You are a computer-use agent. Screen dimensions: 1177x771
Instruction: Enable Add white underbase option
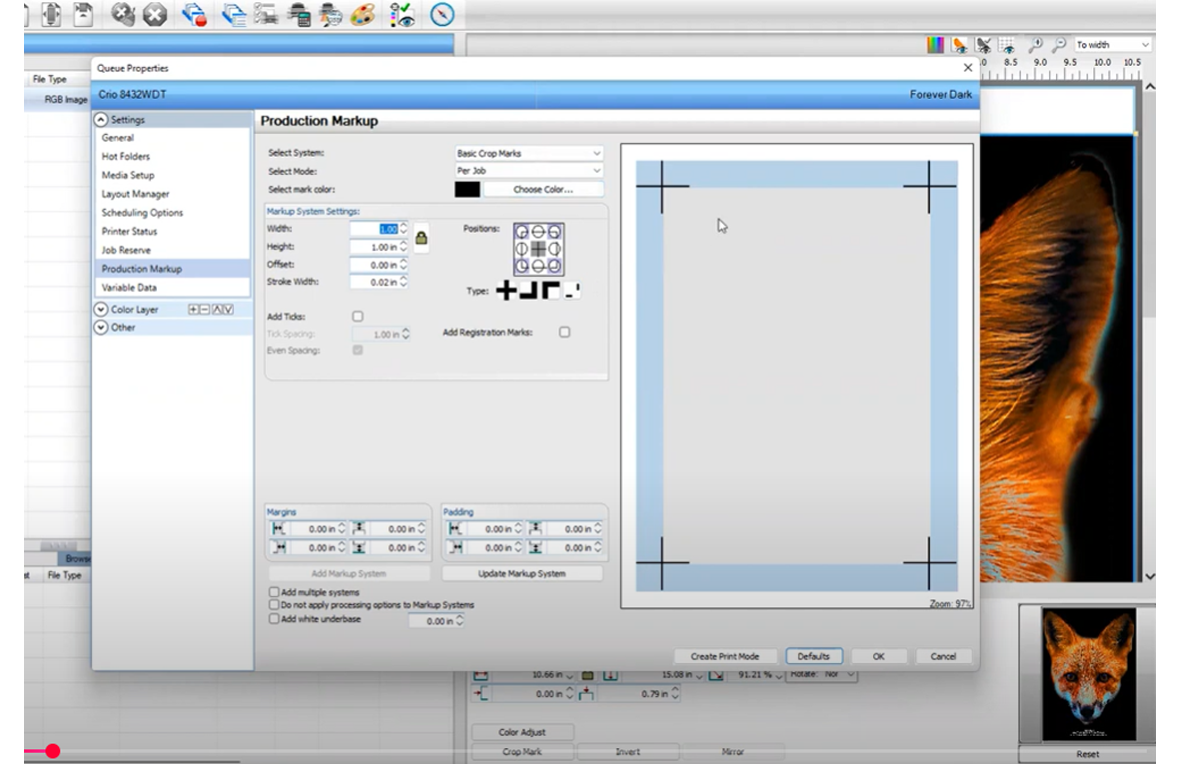(x=275, y=619)
